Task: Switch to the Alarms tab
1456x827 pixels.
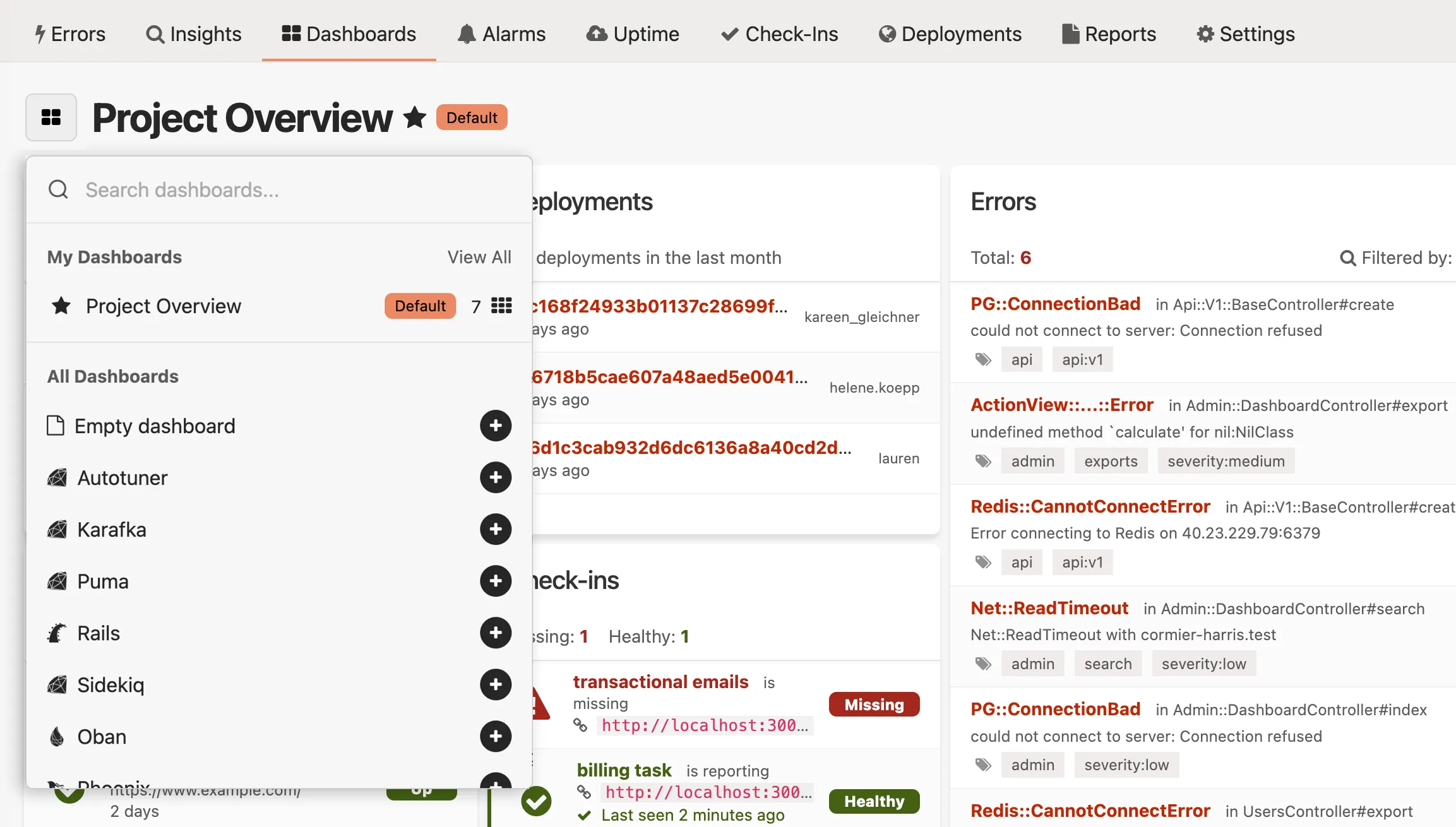Action: [x=501, y=34]
